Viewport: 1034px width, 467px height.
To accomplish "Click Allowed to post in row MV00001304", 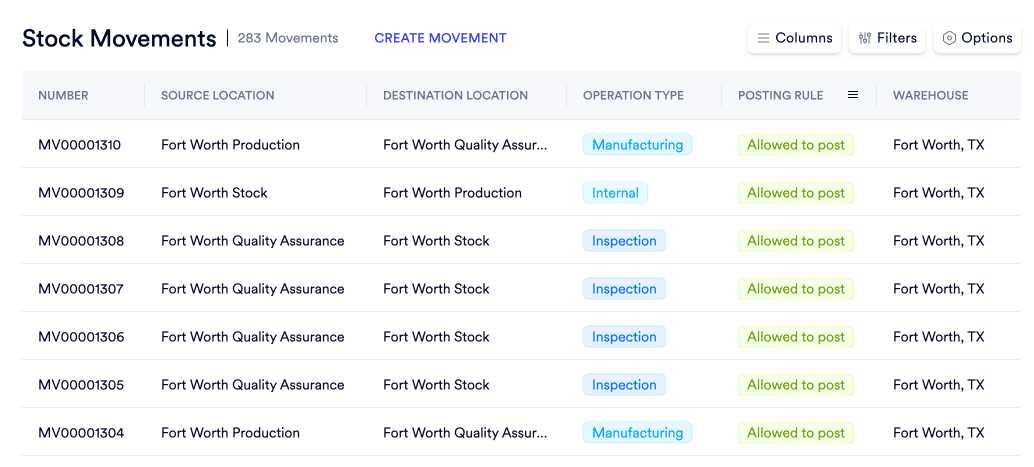I will pyautogui.click(x=796, y=433).
